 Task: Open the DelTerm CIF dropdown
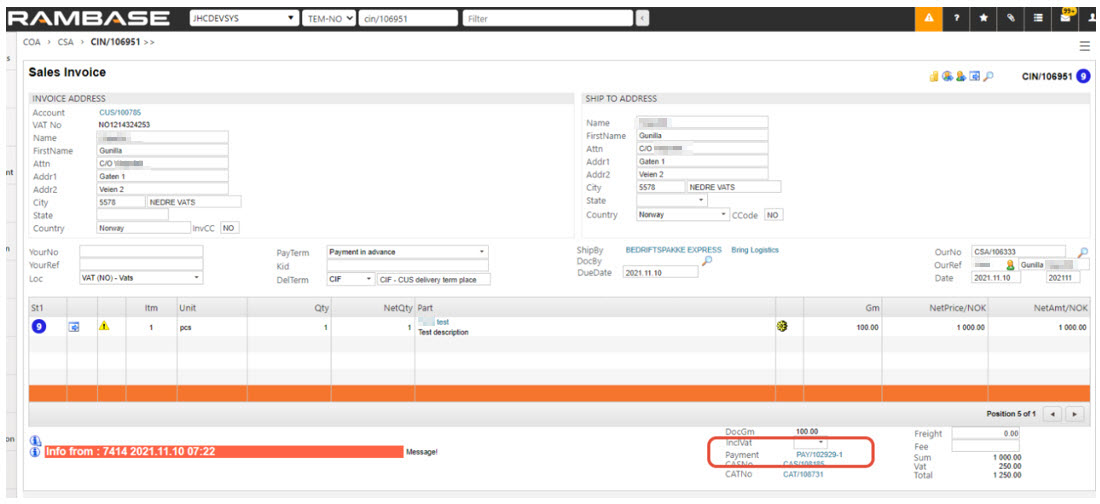[369, 279]
